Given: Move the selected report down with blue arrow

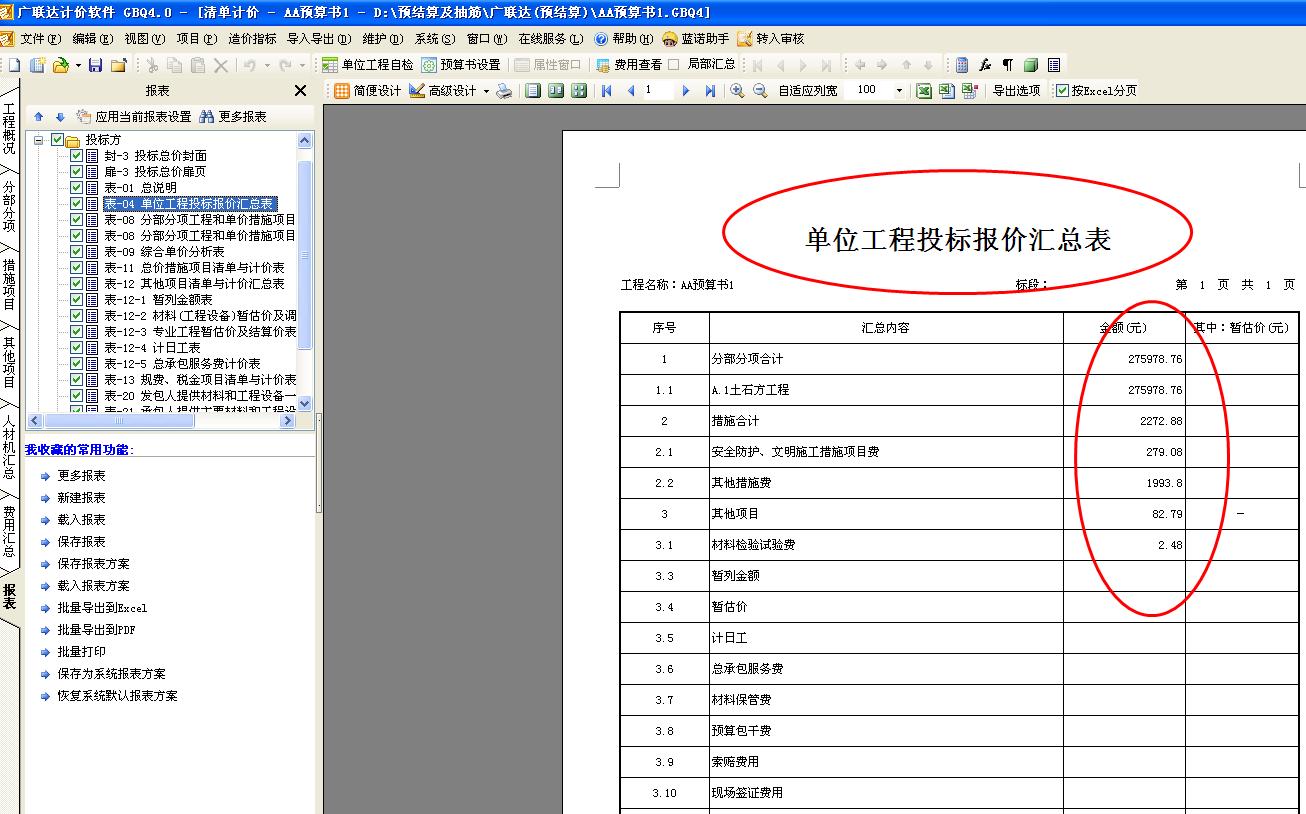Looking at the screenshot, I should pyautogui.click(x=59, y=116).
